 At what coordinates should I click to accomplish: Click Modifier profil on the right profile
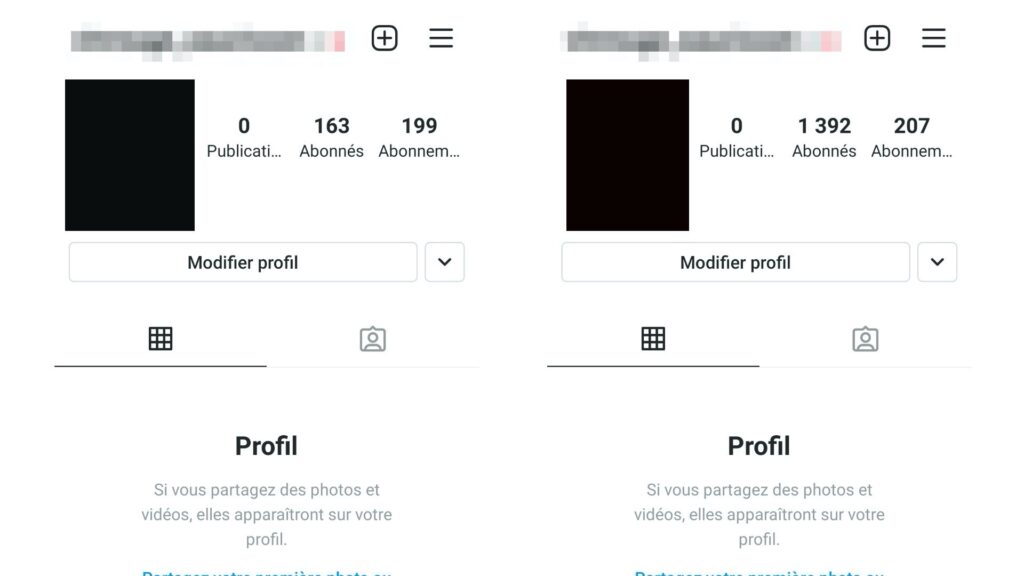pos(735,262)
